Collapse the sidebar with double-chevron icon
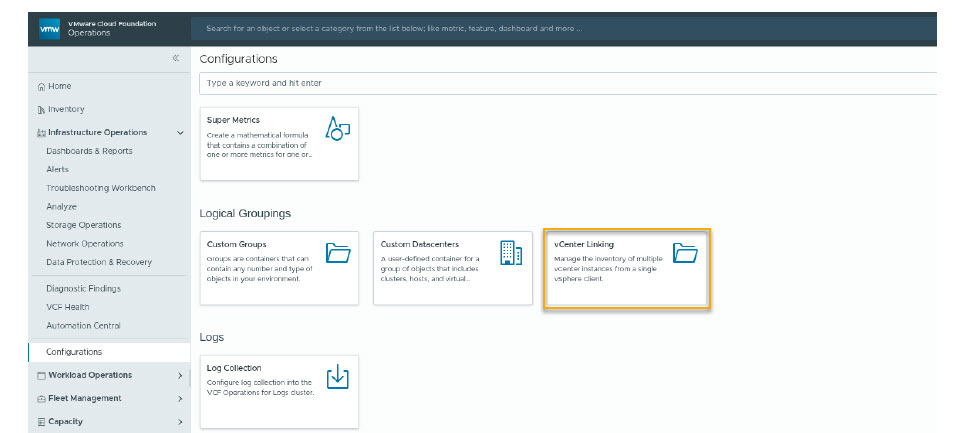962x433 pixels. [x=175, y=59]
